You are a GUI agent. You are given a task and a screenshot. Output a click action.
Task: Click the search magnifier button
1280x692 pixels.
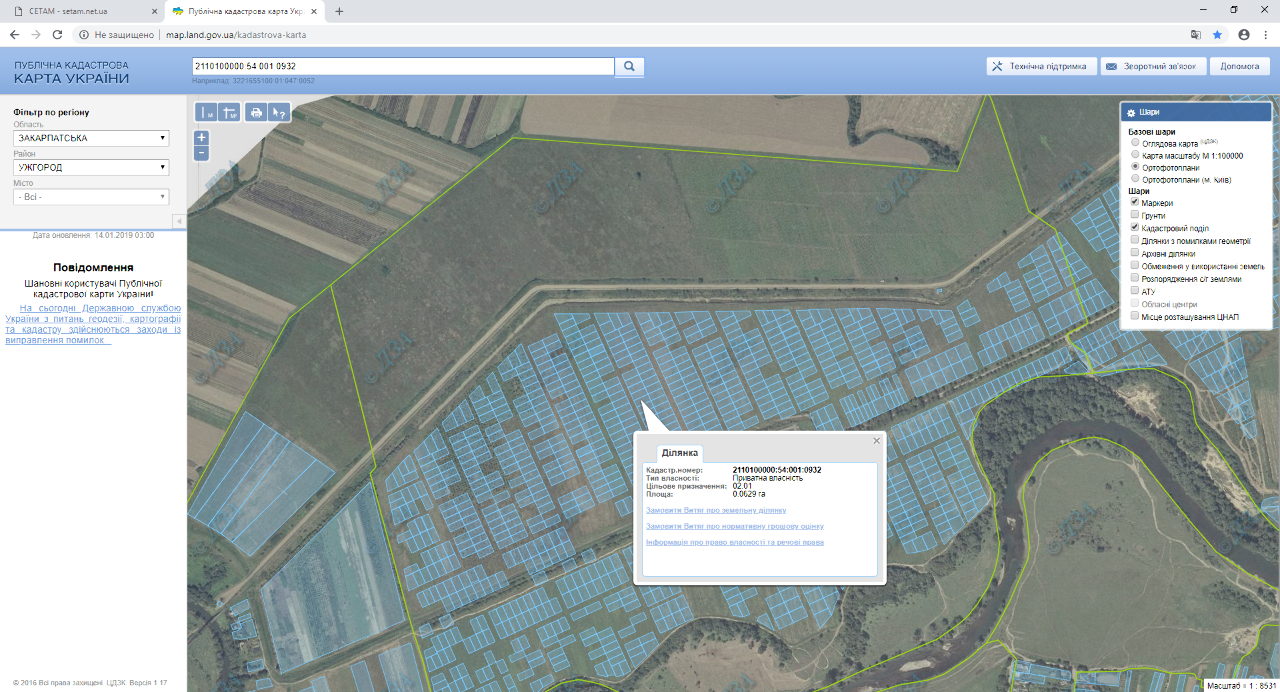(x=629, y=67)
